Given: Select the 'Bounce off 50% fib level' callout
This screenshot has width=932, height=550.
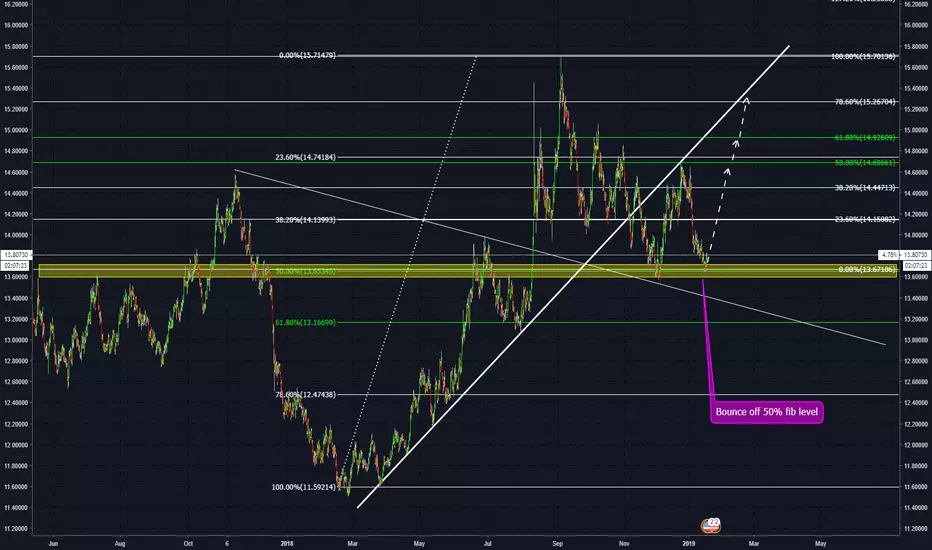Looking at the screenshot, I should pos(767,411).
